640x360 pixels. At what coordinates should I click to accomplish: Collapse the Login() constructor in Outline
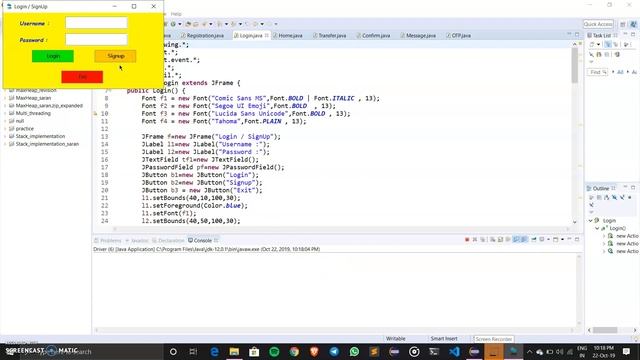click(x=597, y=228)
